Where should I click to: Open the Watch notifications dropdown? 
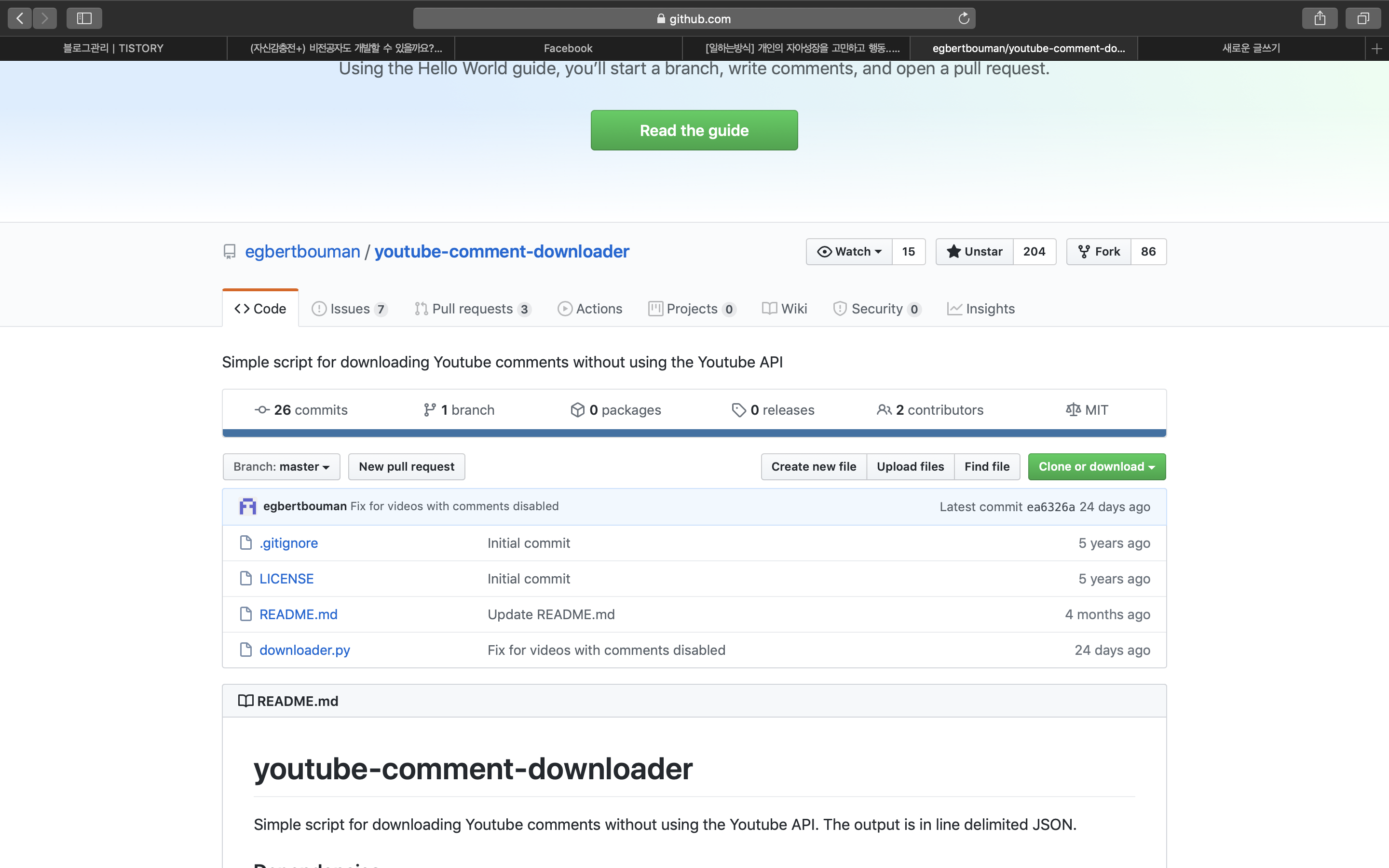pyautogui.click(x=849, y=251)
